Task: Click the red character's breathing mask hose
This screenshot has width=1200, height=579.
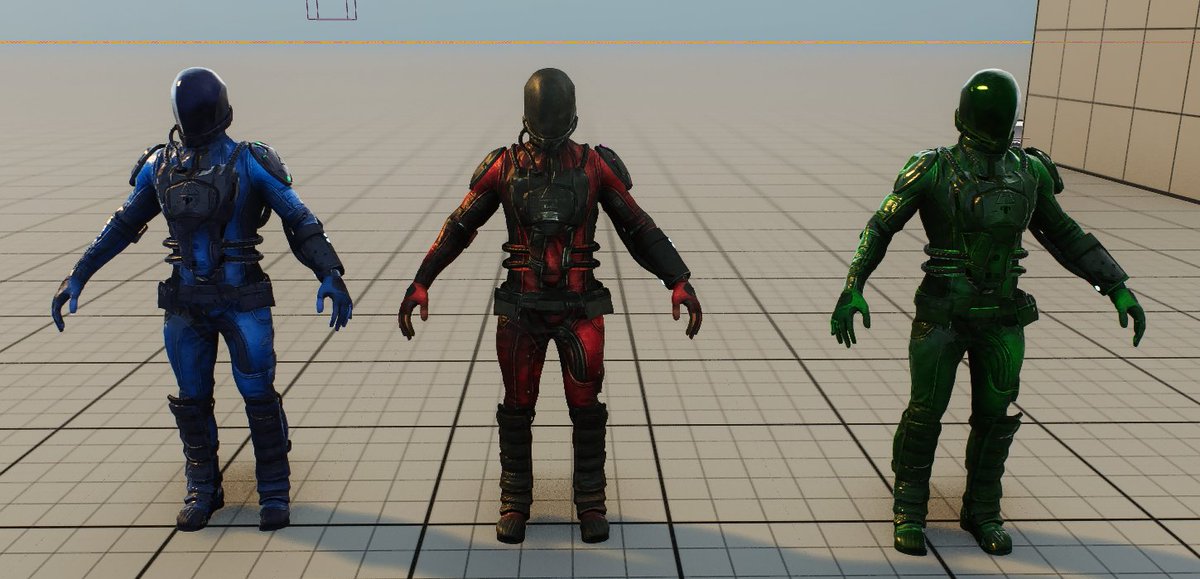Action: click(x=525, y=140)
